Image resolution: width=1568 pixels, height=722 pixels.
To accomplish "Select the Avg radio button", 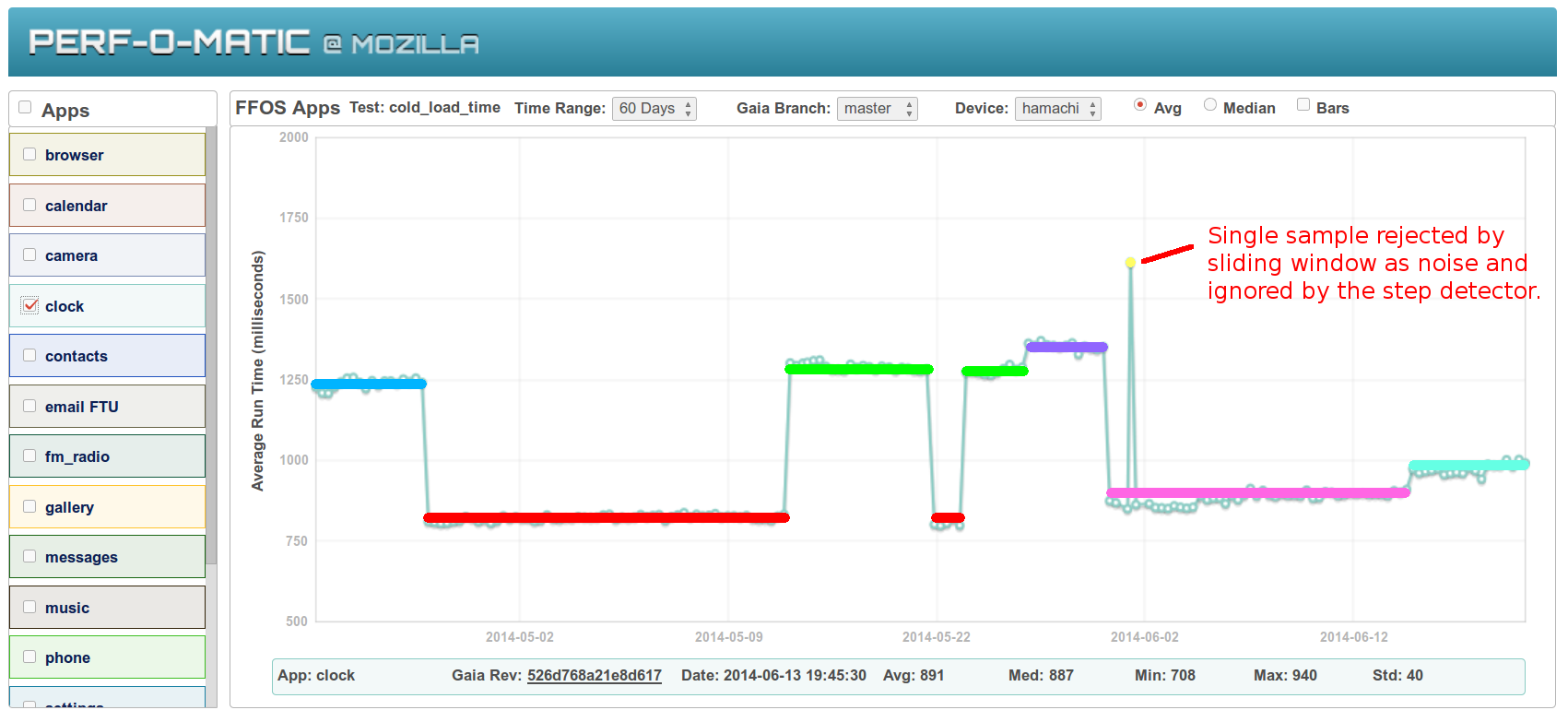I will (x=1140, y=105).
